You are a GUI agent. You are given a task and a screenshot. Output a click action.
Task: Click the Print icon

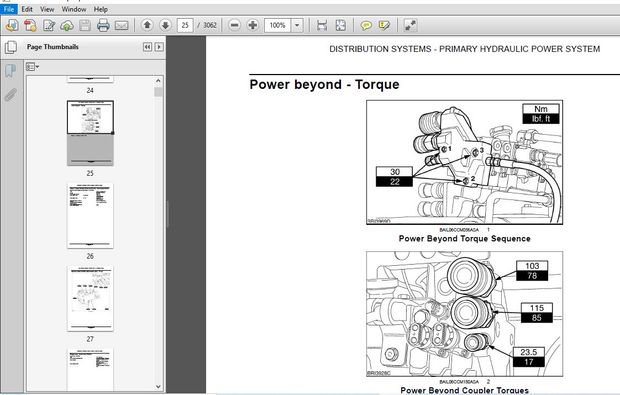[x=103, y=26]
